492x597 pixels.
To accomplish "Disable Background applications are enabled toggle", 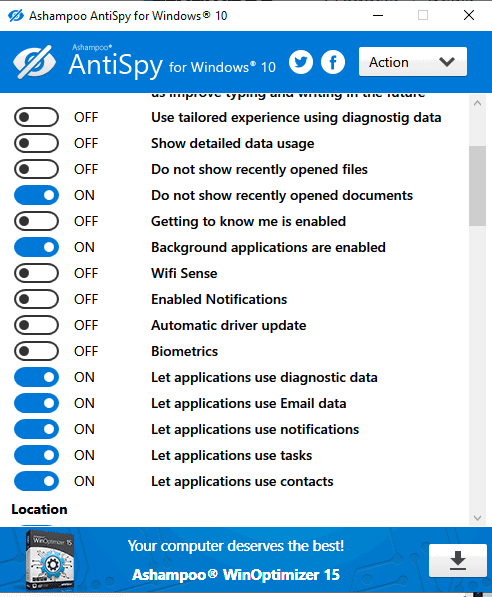I will point(37,247).
